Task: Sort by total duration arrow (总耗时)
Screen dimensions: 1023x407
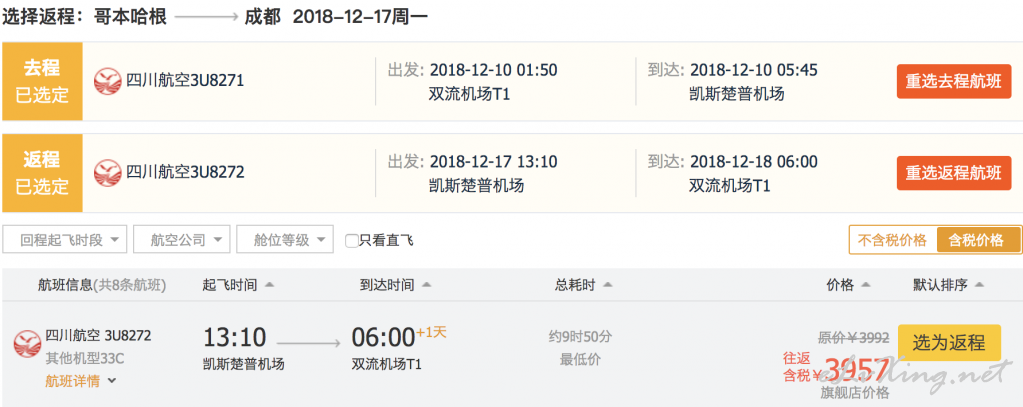Action: 607,285
